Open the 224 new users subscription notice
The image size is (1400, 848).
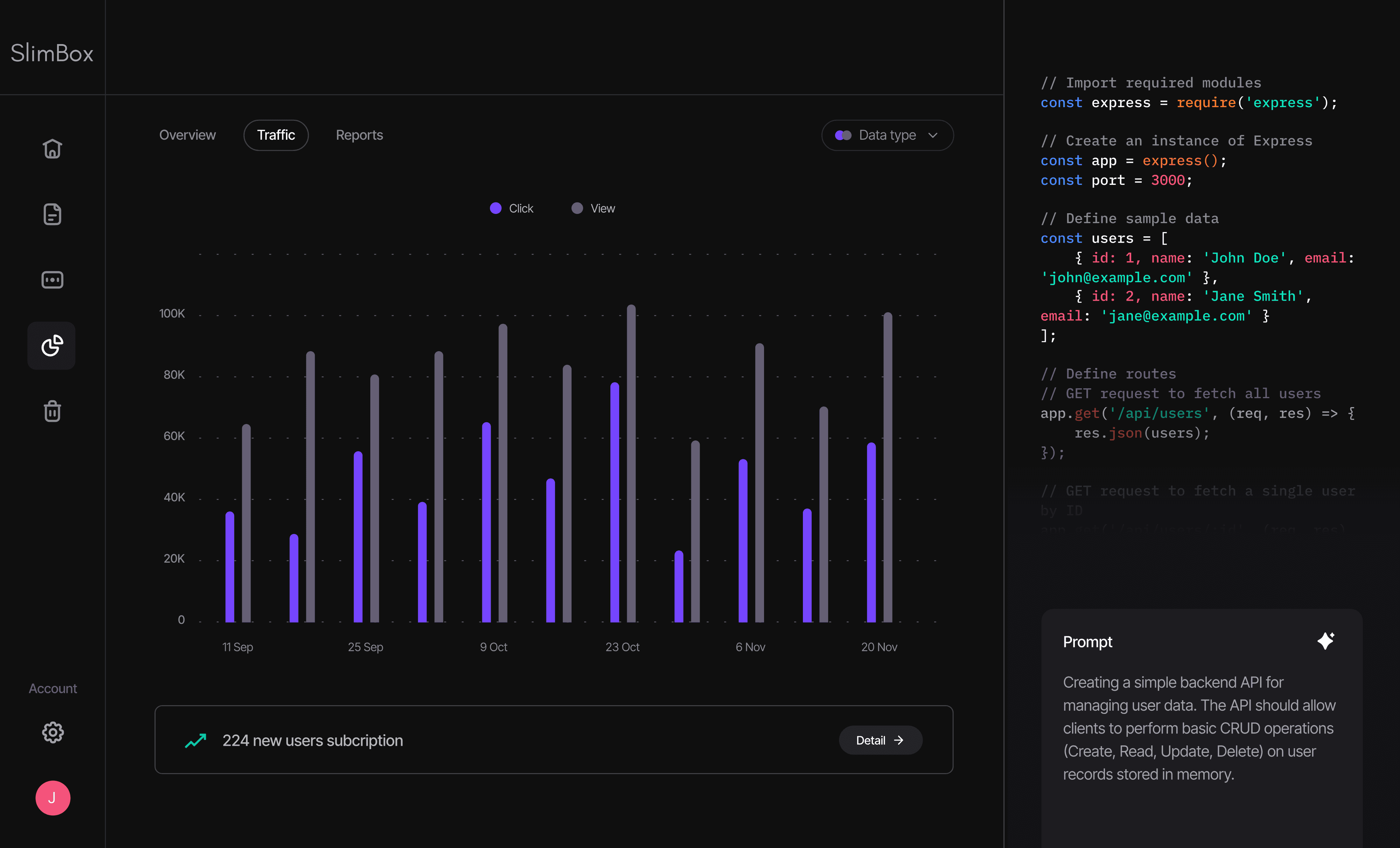pos(313,740)
